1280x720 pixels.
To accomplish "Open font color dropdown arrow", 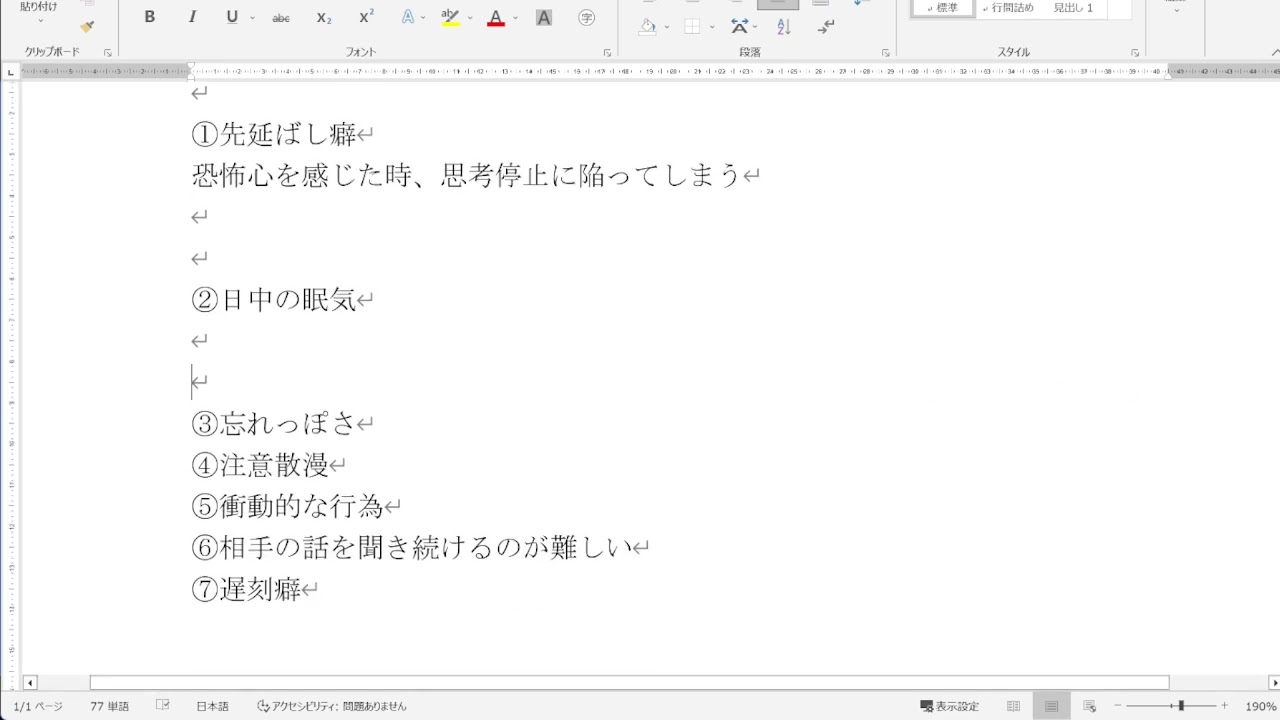I will click(515, 17).
